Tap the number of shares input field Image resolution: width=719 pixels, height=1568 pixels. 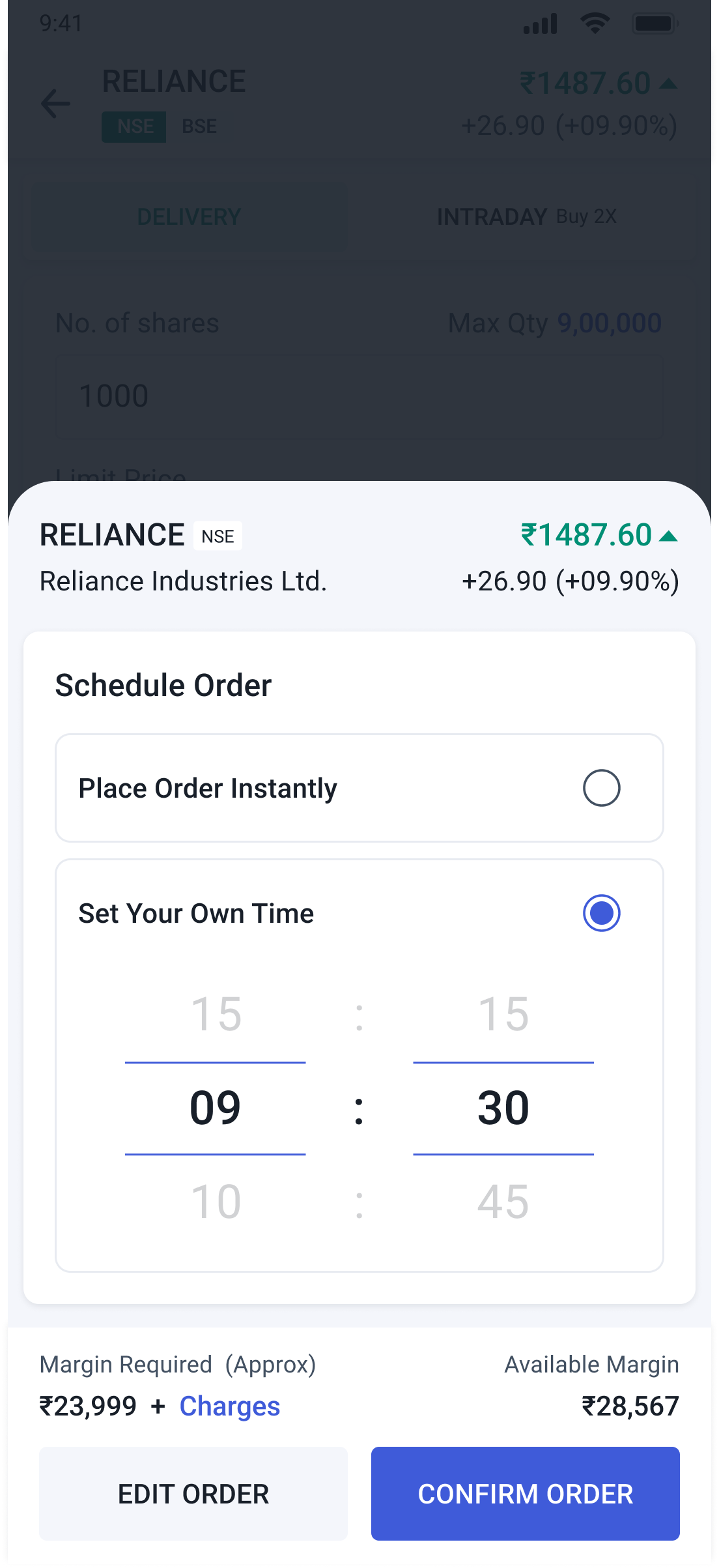tap(359, 396)
